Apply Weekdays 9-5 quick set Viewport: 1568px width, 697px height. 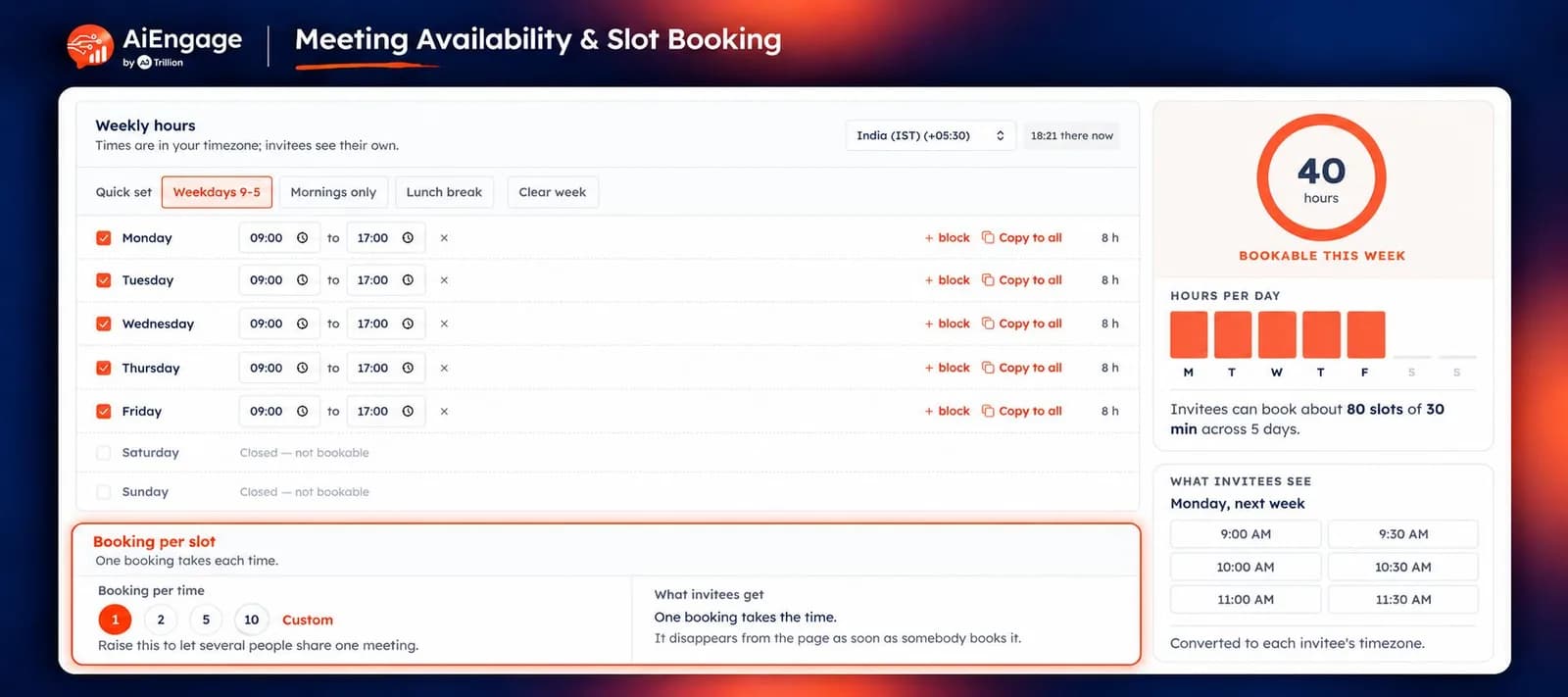pos(217,192)
